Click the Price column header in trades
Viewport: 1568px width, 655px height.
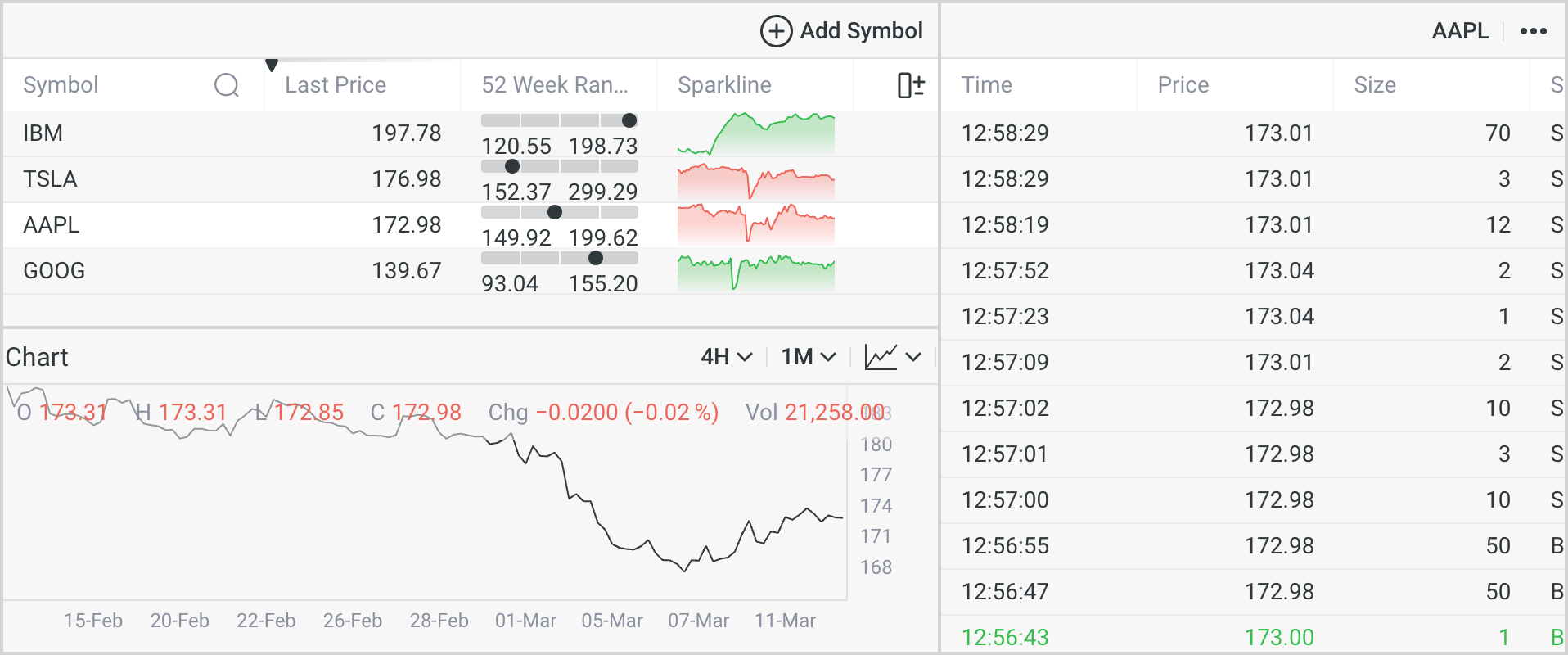tap(1183, 85)
